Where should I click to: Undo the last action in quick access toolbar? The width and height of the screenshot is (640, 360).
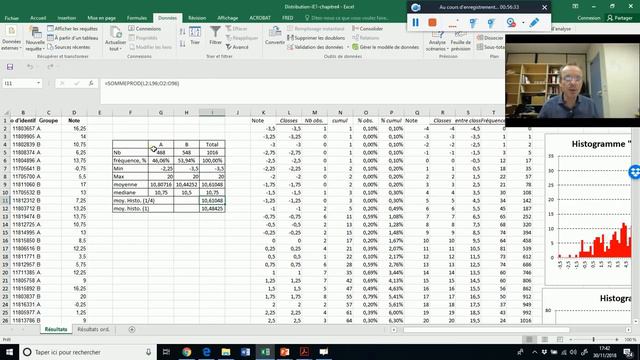pyautogui.click(x=30, y=67)
